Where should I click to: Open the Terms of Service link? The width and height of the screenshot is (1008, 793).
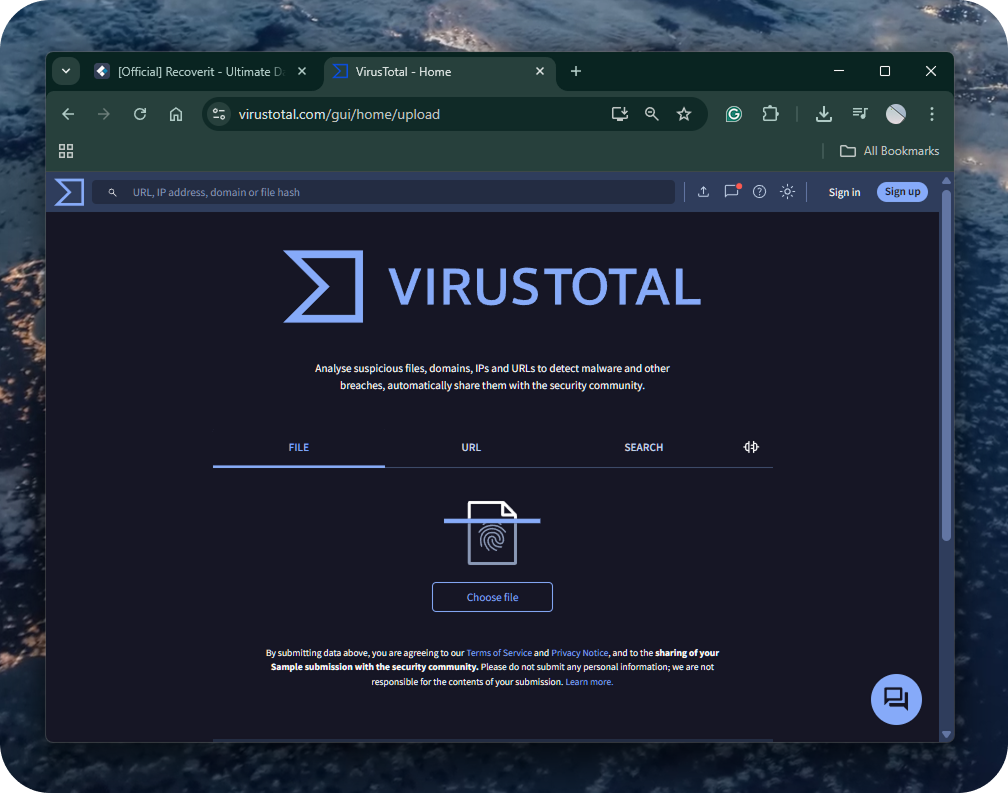click(499, 653)
